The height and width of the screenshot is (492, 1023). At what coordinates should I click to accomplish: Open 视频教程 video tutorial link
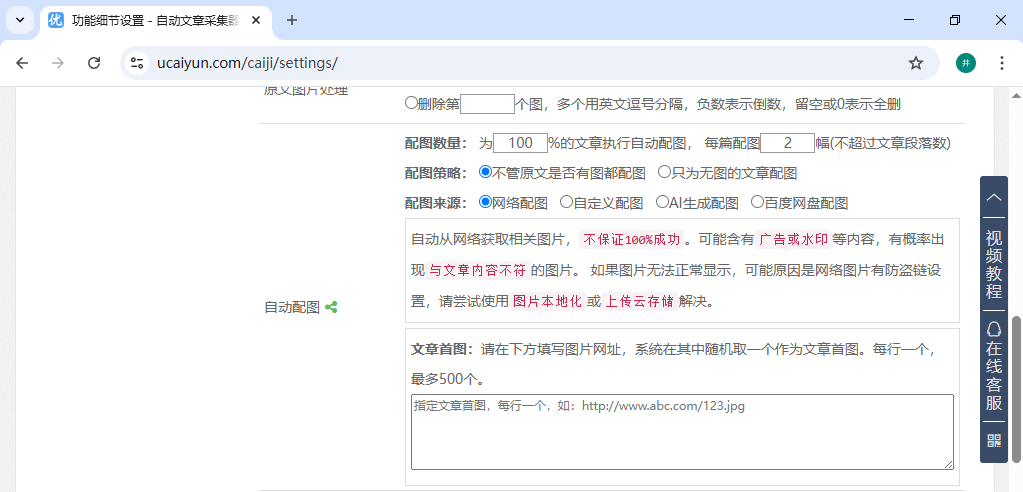coord(993,264)
